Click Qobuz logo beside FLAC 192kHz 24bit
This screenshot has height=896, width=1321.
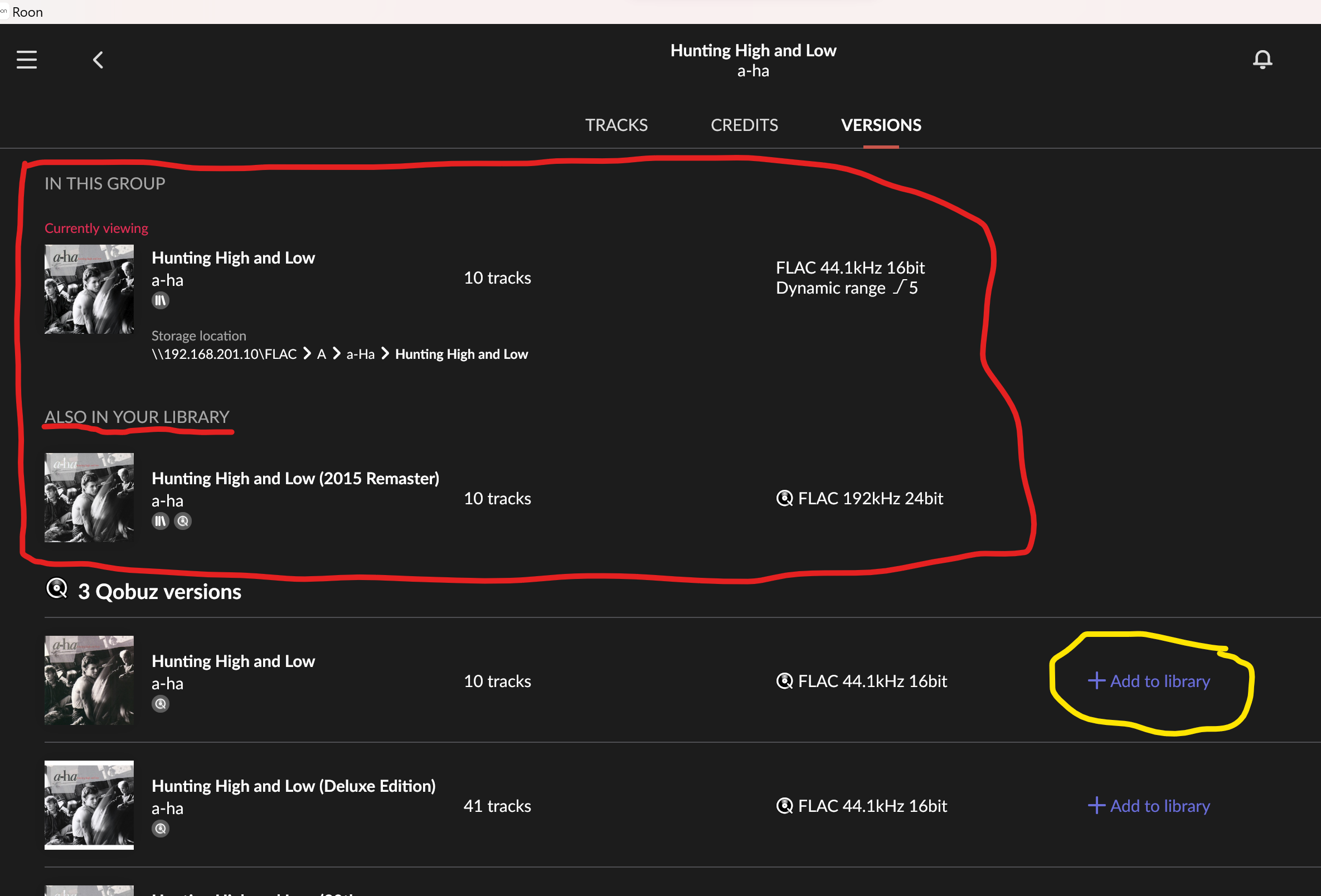[x=784, y=498]
